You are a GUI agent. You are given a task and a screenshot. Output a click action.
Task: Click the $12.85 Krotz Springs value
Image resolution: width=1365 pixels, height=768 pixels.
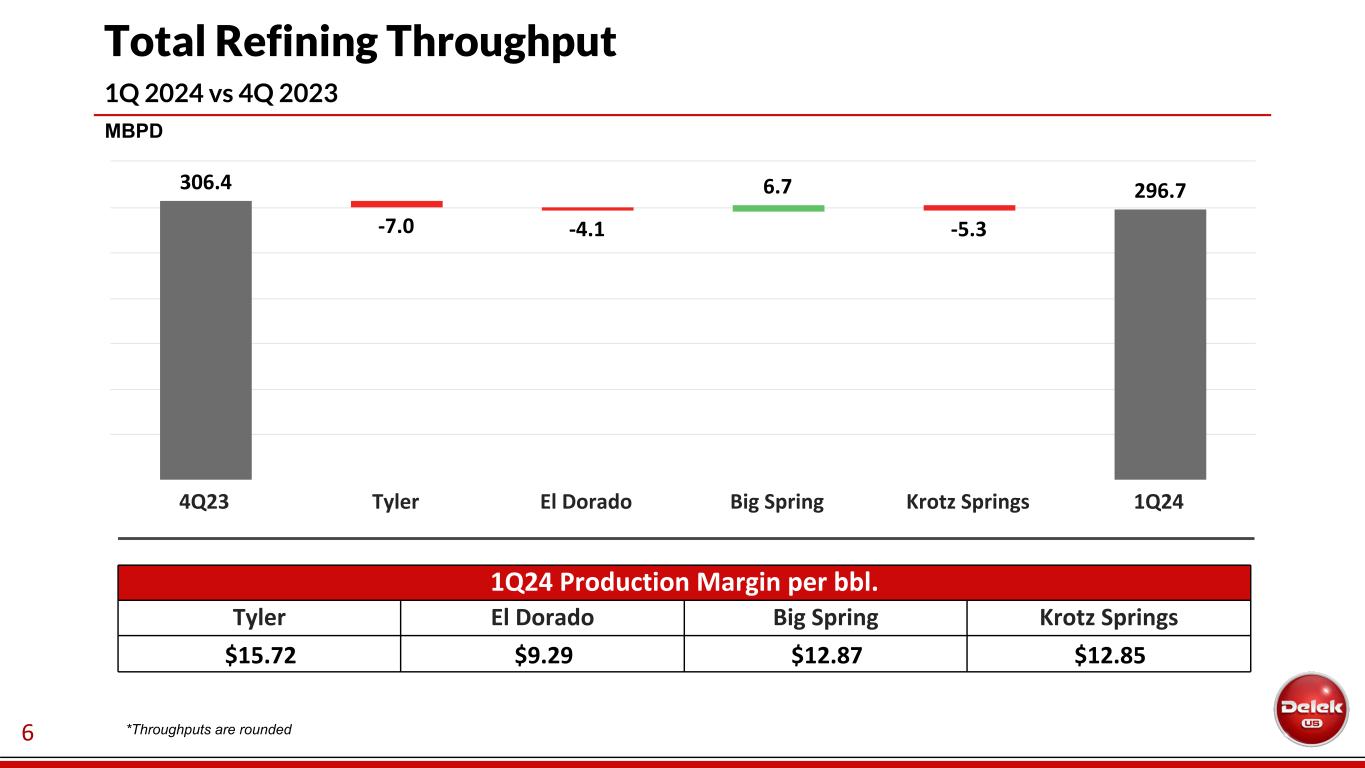tap(1109, 653)
